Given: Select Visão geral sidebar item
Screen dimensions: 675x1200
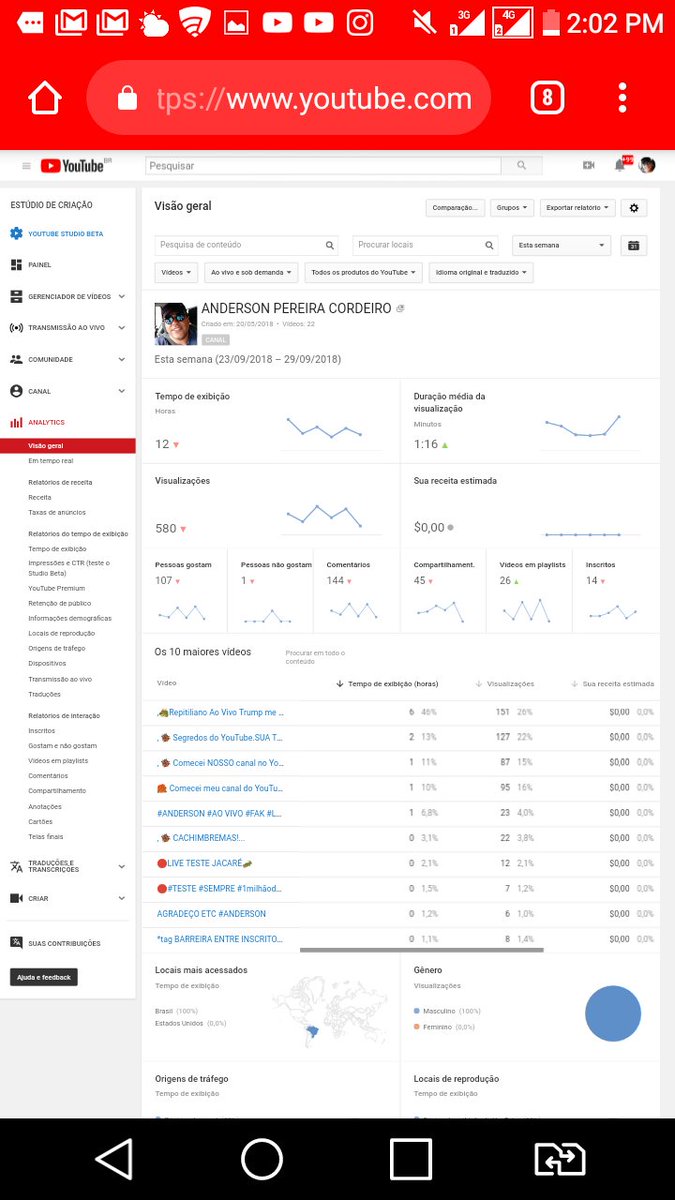Looking at the screenshot, I should tap(67, 446).
